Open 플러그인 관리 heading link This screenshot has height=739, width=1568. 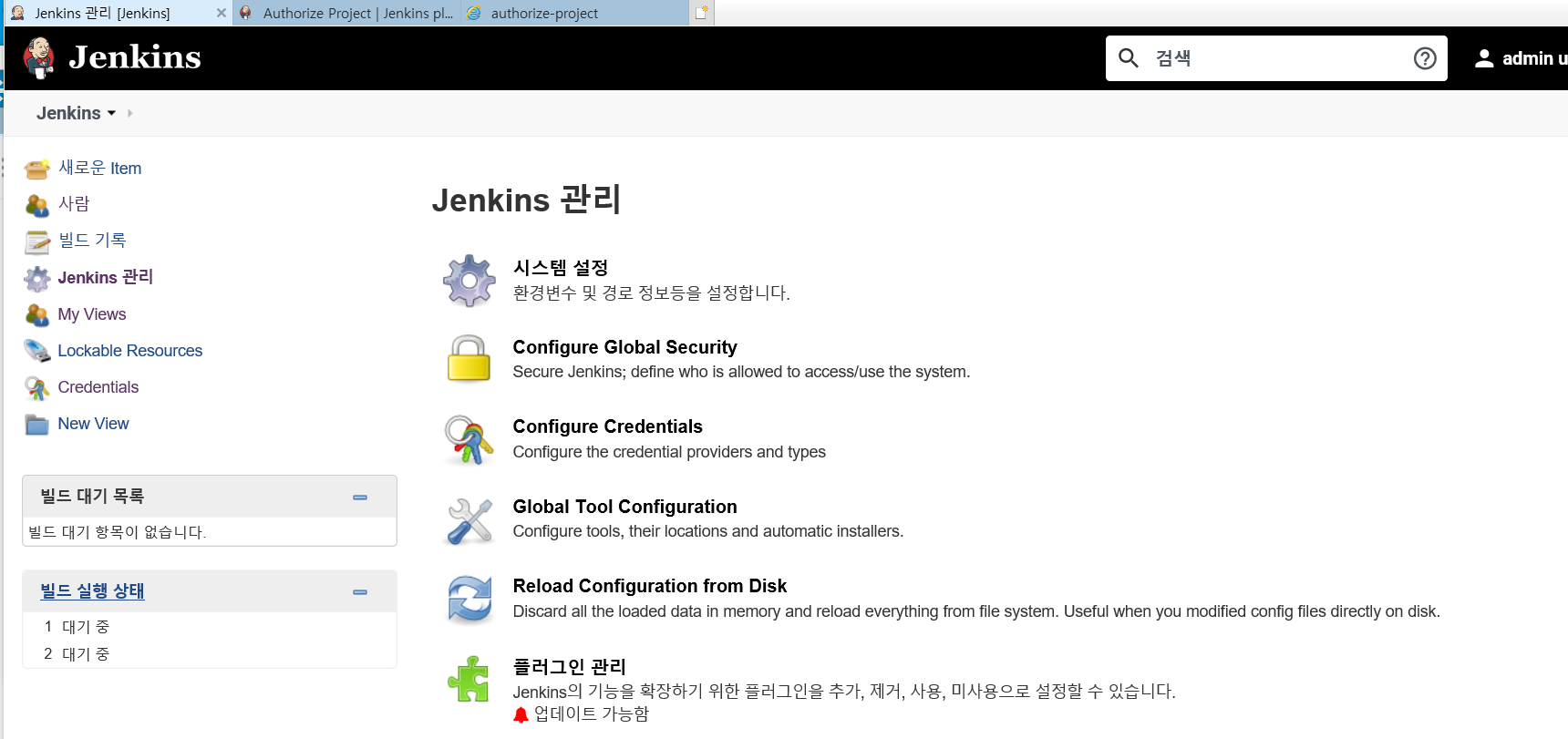tap(570, 667)
